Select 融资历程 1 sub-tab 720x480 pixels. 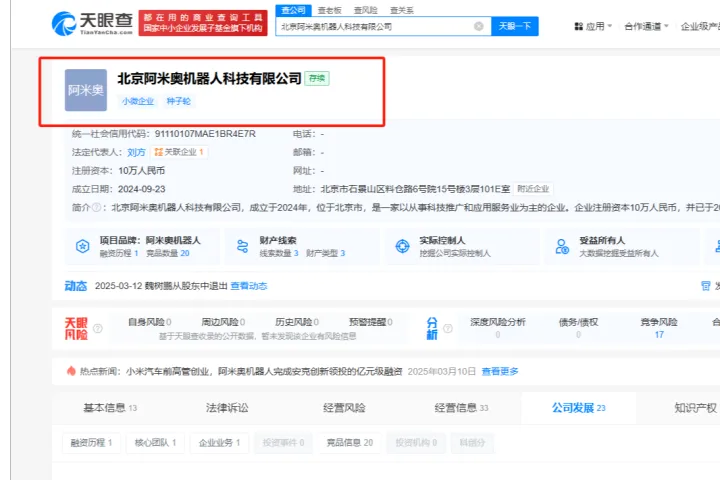coord(91,443)
